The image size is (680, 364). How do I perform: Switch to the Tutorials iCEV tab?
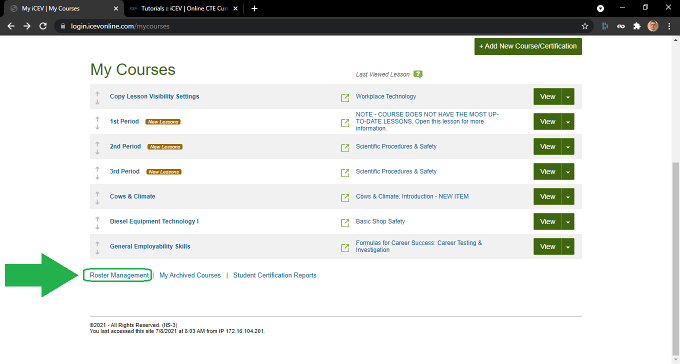click(x=184, y=9)
